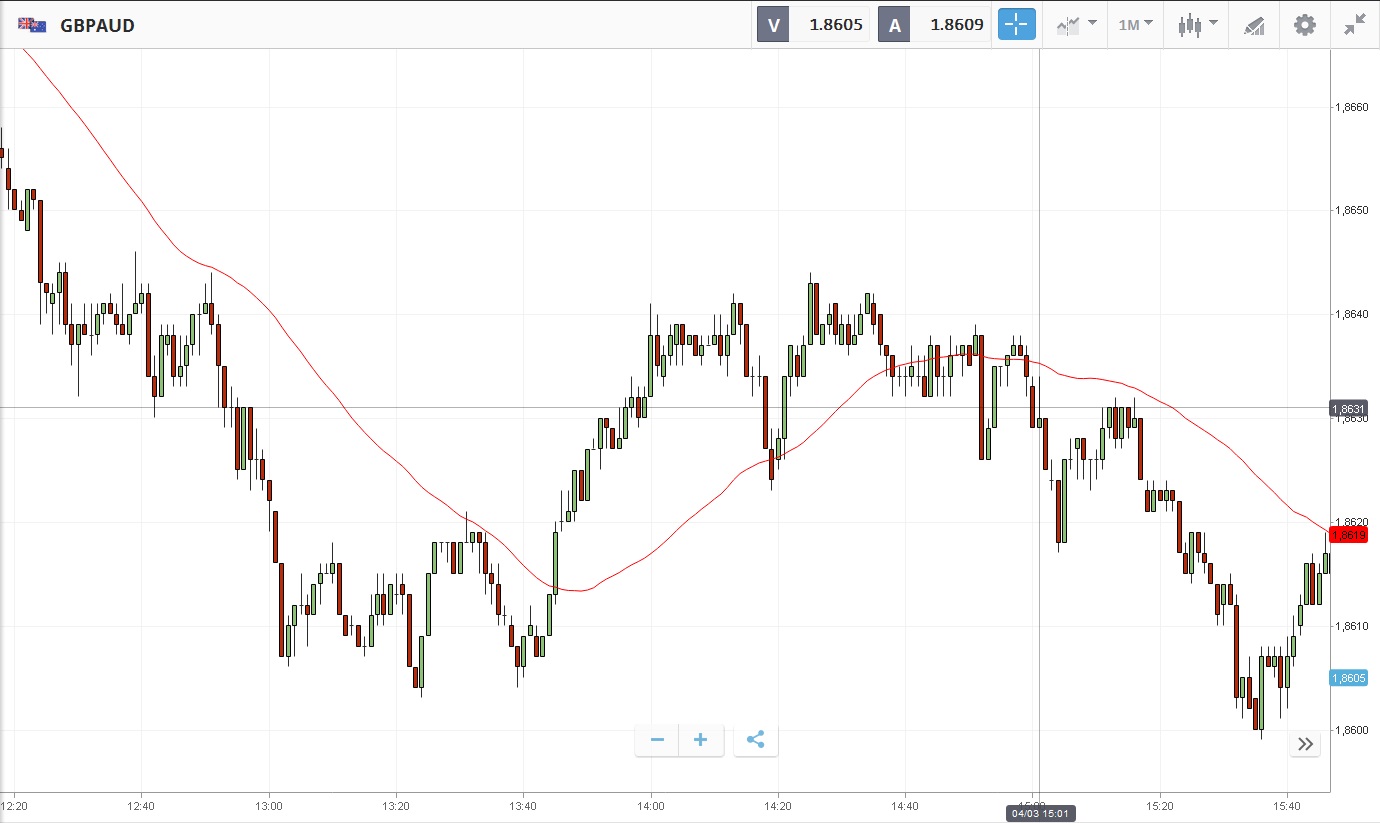Toggle the crosshair cursor tool

coord(1016,25)
